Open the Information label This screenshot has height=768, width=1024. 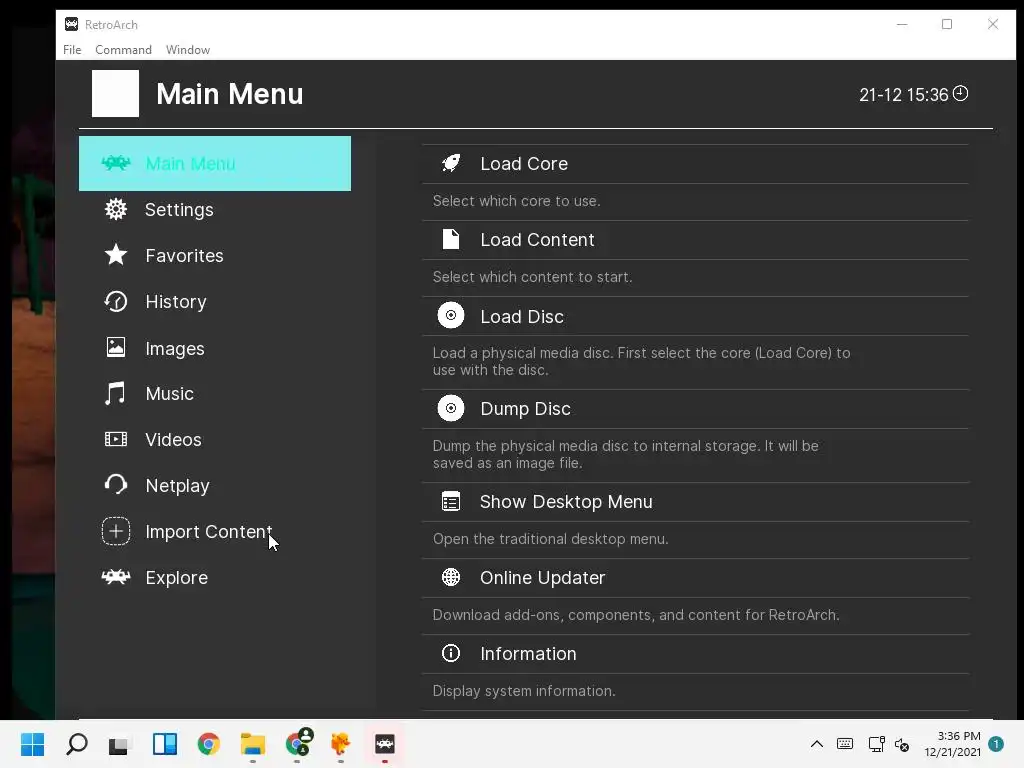tap(528, 654)
